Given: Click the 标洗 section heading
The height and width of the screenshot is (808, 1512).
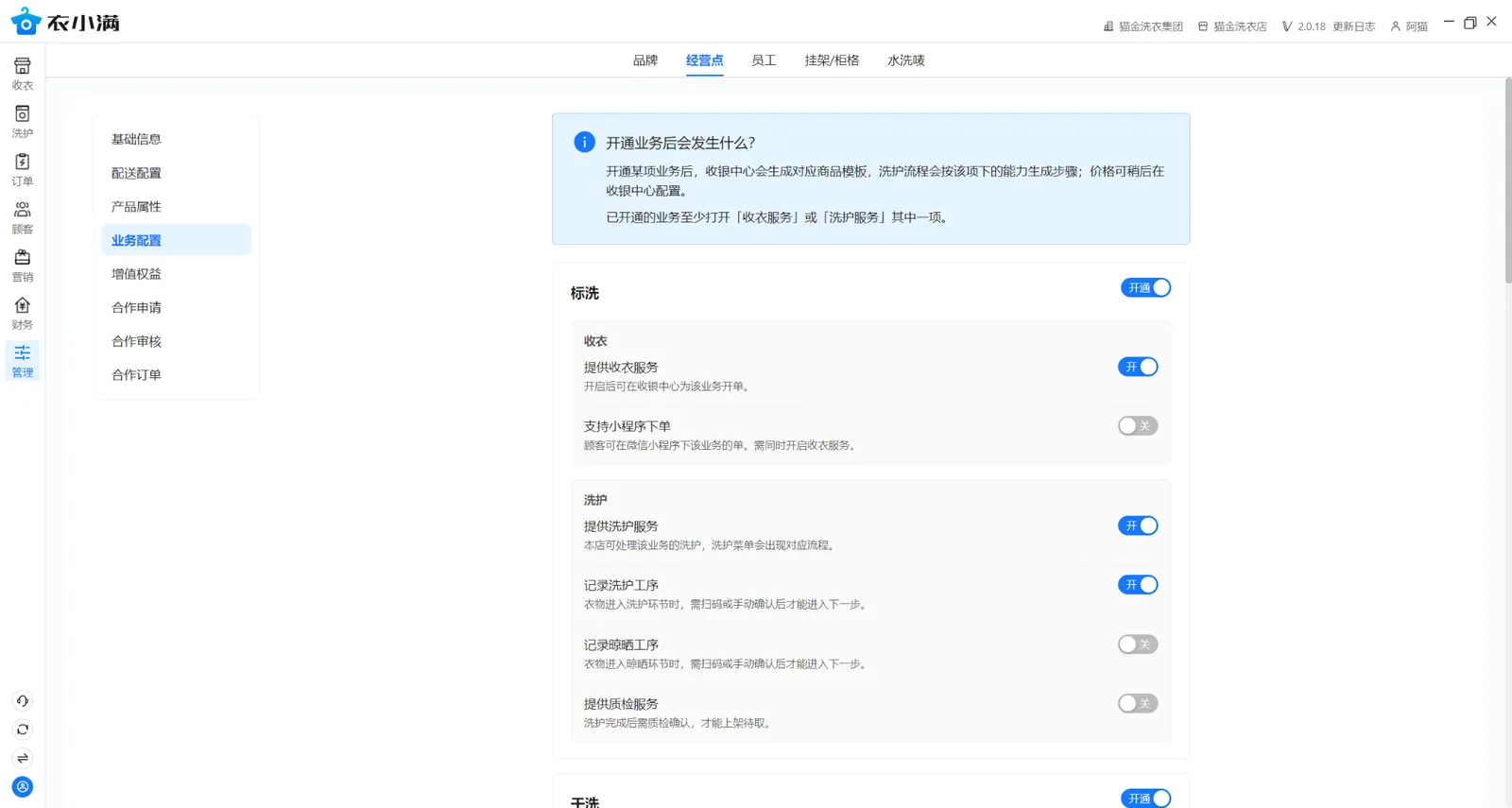Looking at the screenshot, I should pyautogui.click(x=585, y=293).
